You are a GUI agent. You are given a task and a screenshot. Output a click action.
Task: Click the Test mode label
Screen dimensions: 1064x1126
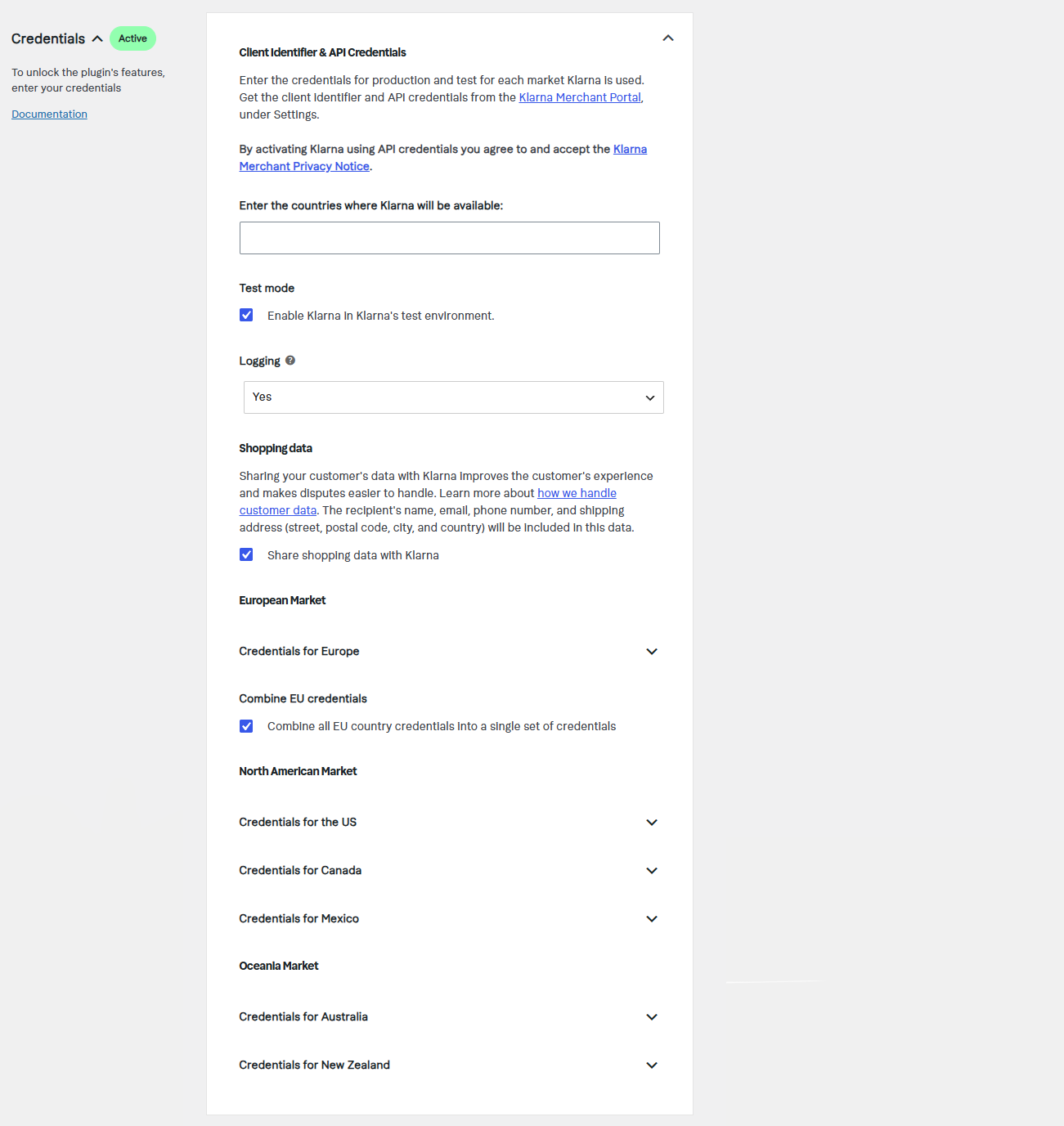(x=267, y=288)
